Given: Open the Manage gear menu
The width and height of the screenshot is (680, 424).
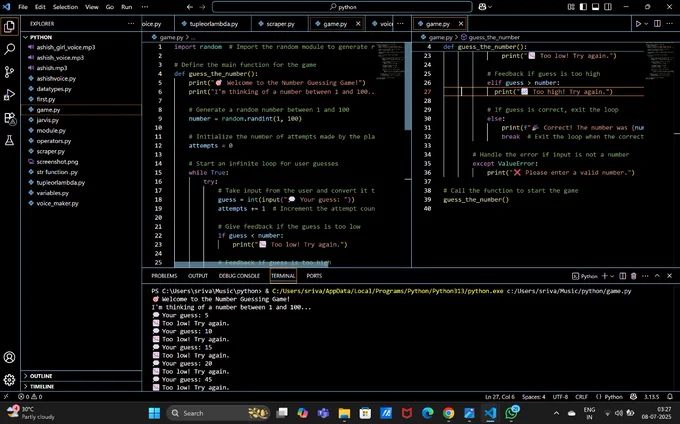Looking at the screenshot, I should 9,380.
